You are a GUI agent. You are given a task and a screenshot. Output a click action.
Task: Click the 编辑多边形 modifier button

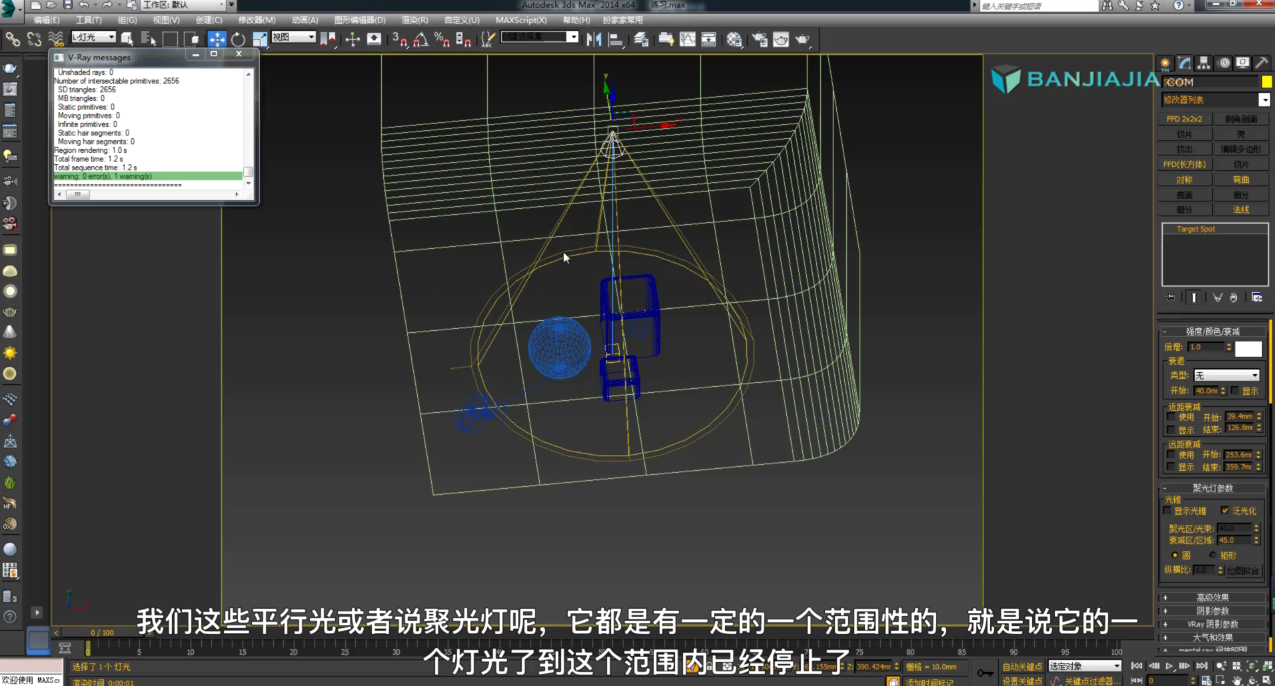point(1241,149)
